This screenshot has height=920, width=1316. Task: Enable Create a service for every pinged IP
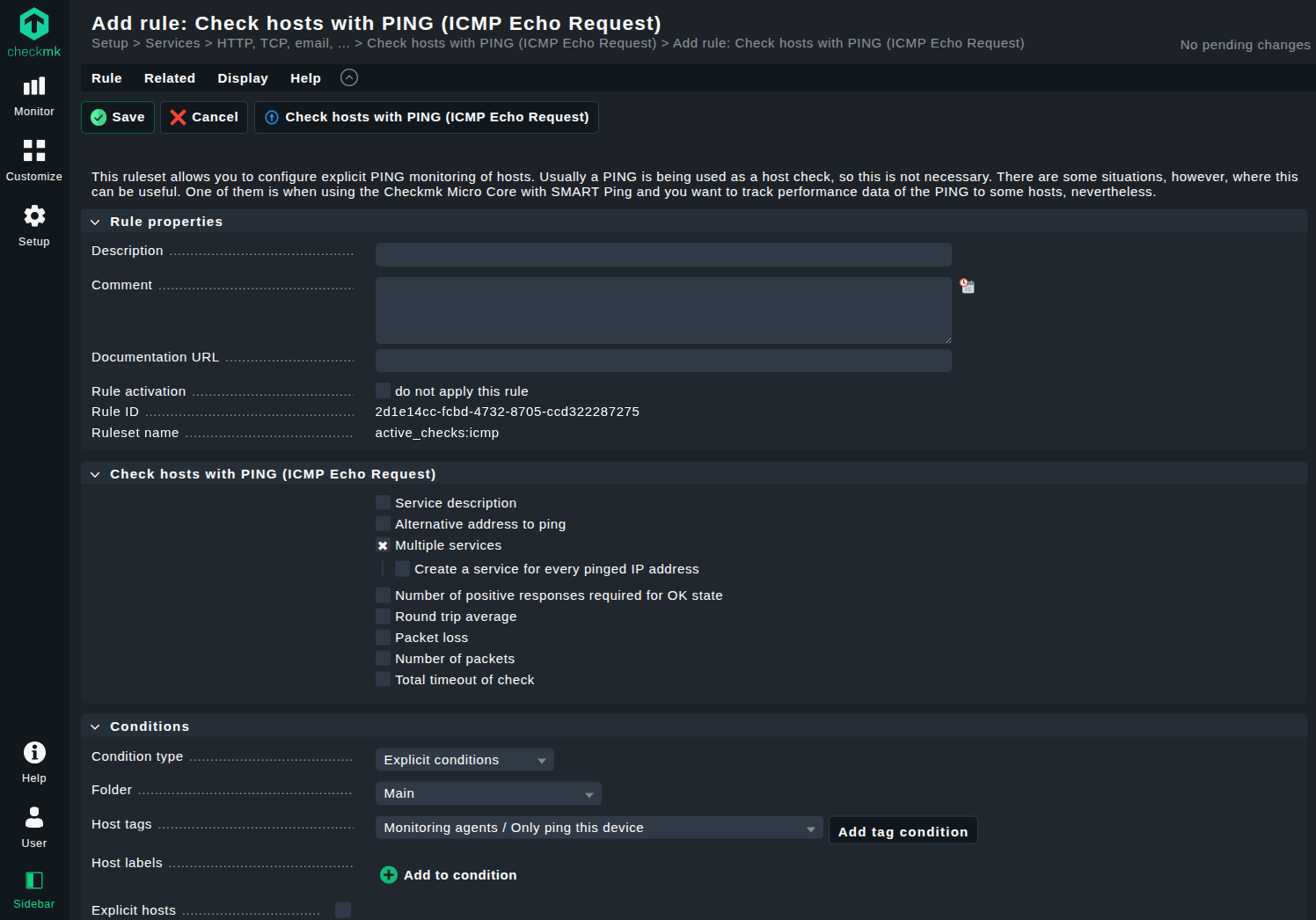pos(402,569)
